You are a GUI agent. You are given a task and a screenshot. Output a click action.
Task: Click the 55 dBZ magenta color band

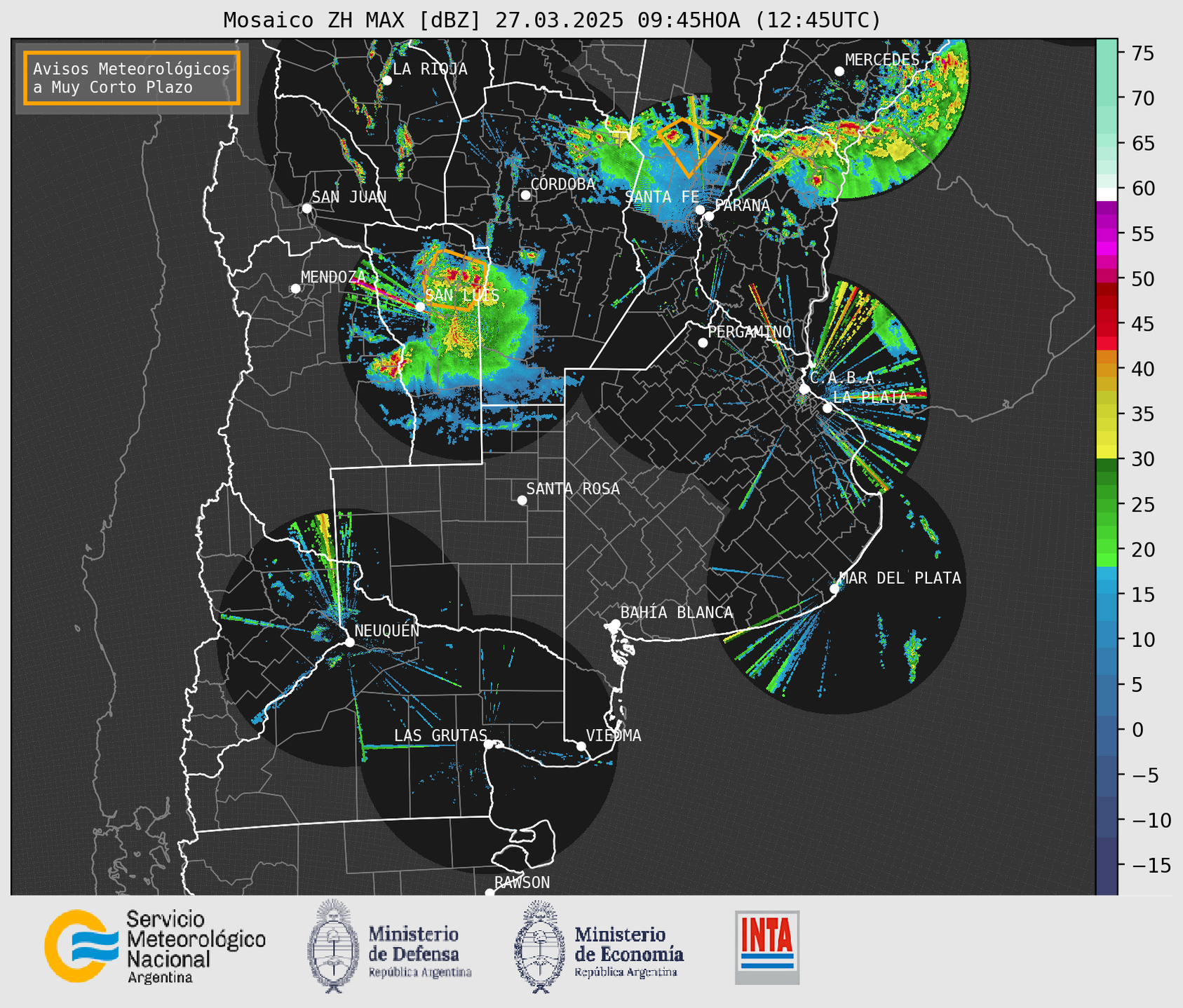tap(1107, 235)
